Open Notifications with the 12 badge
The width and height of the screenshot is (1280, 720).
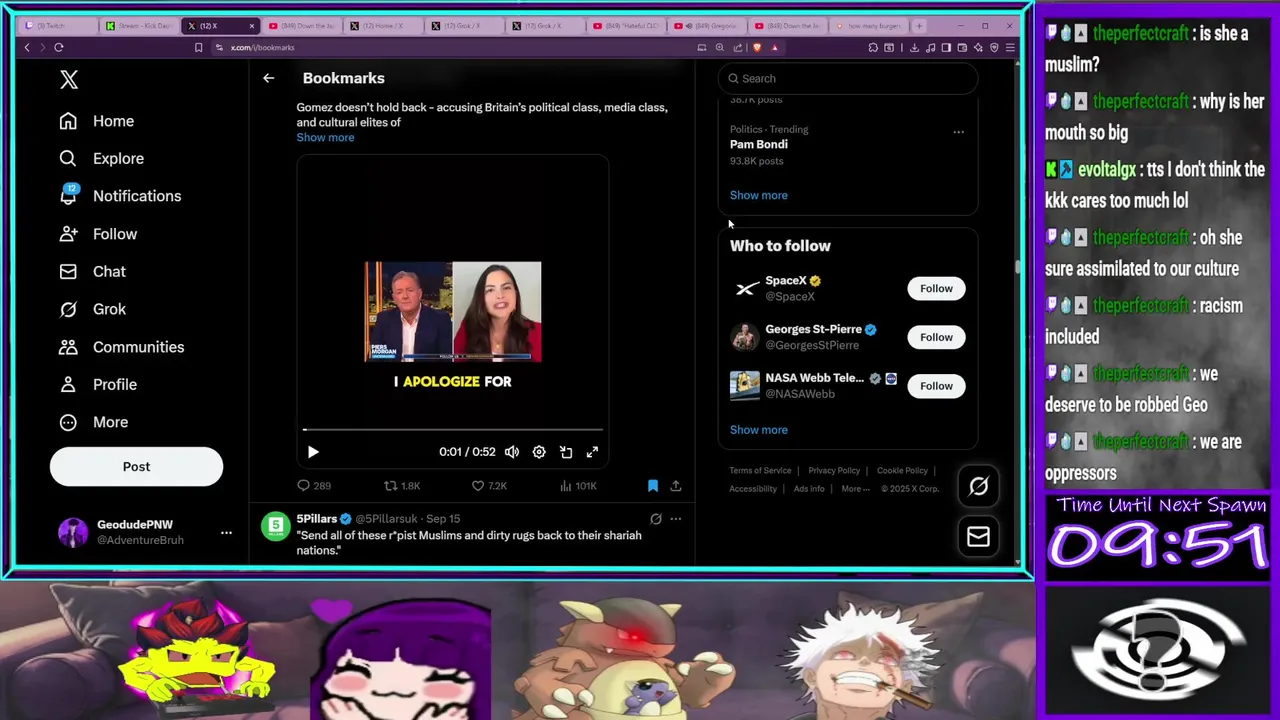120,196
